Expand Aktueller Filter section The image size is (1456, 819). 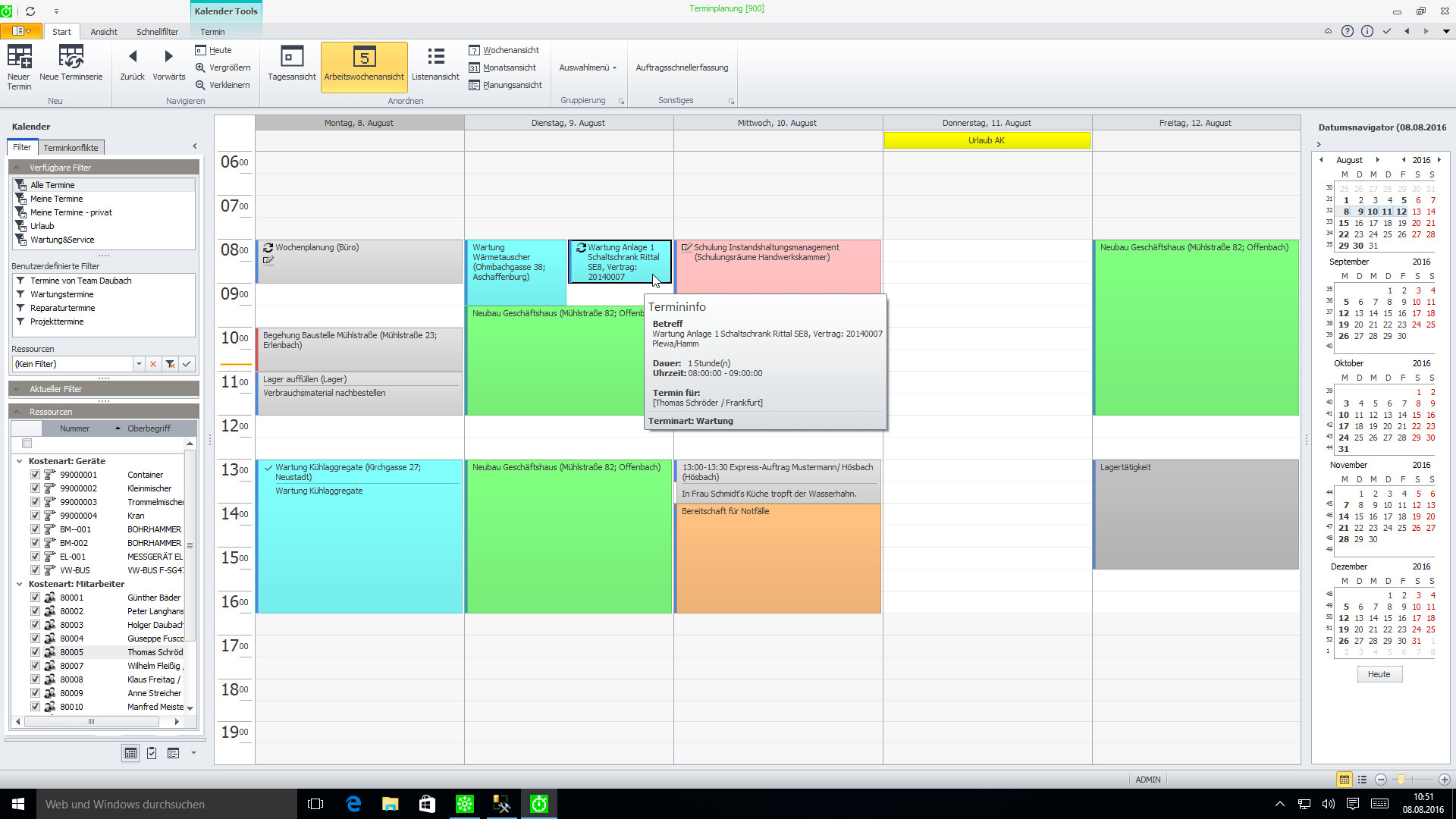[x=17, y=389]
